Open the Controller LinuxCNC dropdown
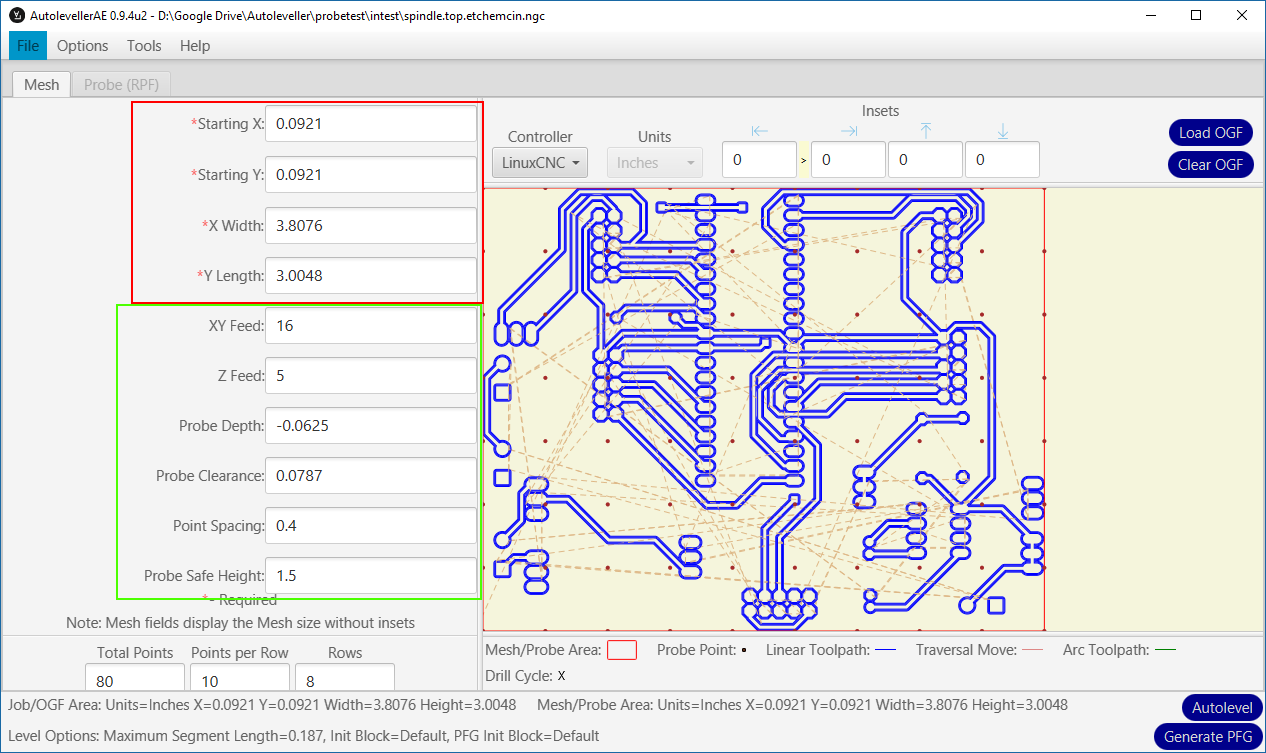The width and height of the screenshot is (1266, 753). pos(540,162)
